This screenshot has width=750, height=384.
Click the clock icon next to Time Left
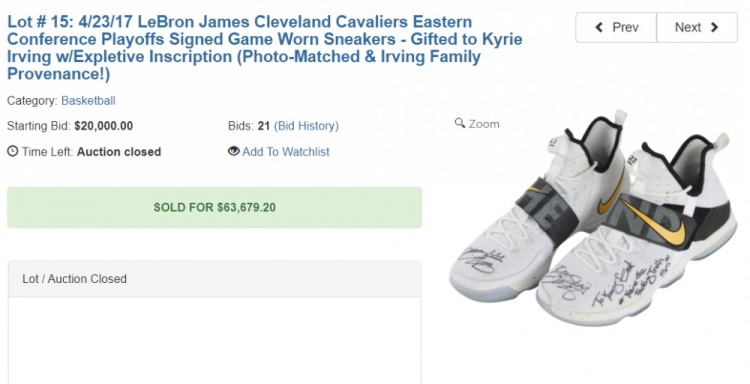[x=12, y=152]
